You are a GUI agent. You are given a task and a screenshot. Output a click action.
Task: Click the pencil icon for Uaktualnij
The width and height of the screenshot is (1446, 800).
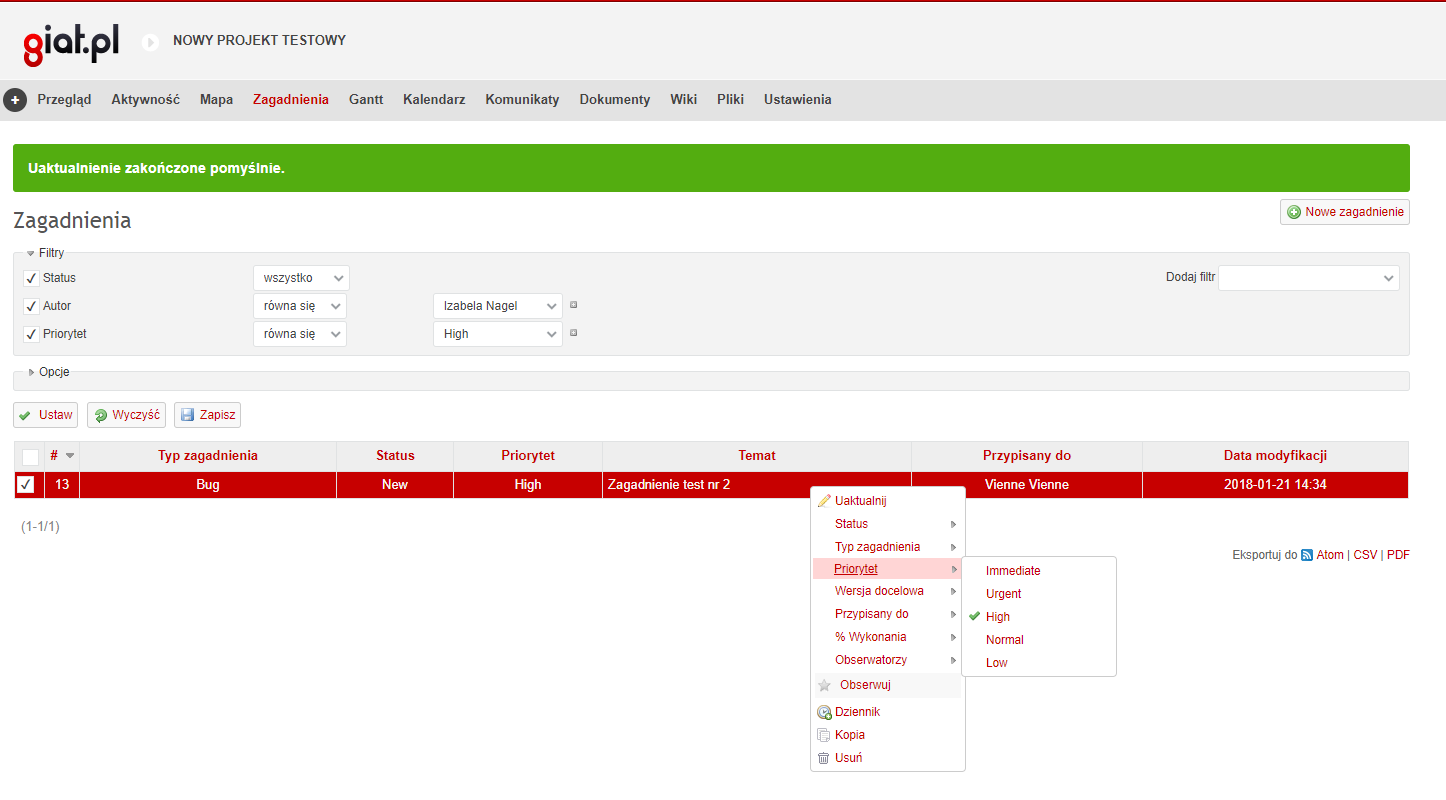pyautogui.click(x=824, y=501)
